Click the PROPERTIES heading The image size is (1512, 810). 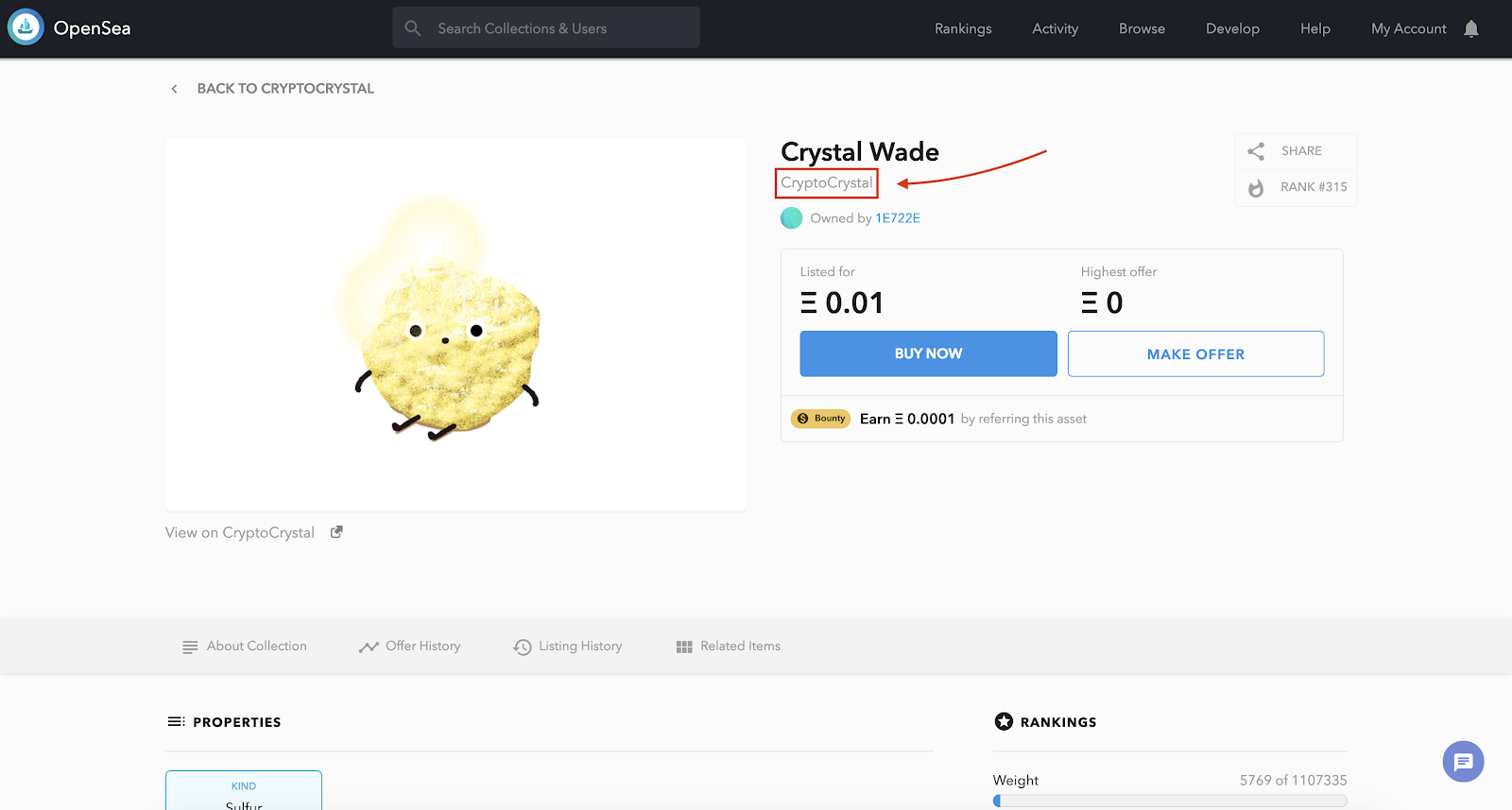click(x=236, y=722)
